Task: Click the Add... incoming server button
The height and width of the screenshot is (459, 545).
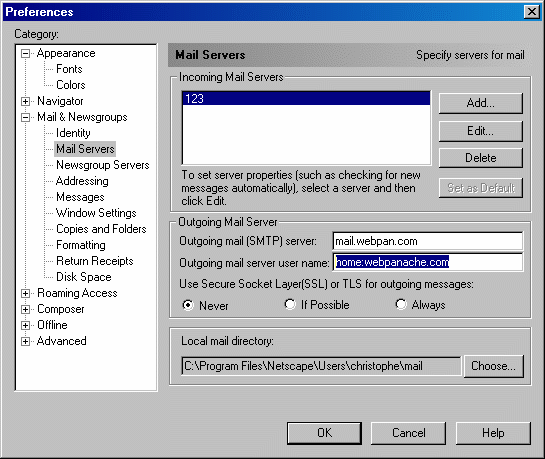Action: click(x=481, y=103)
